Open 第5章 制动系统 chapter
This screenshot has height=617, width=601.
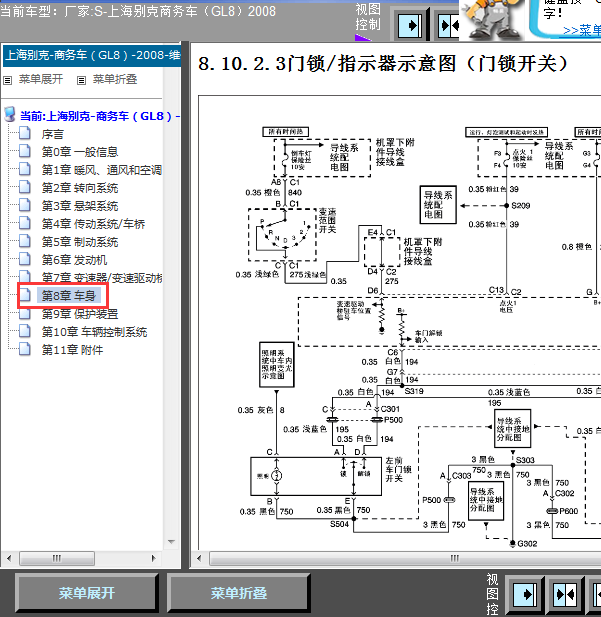point(80,242)
